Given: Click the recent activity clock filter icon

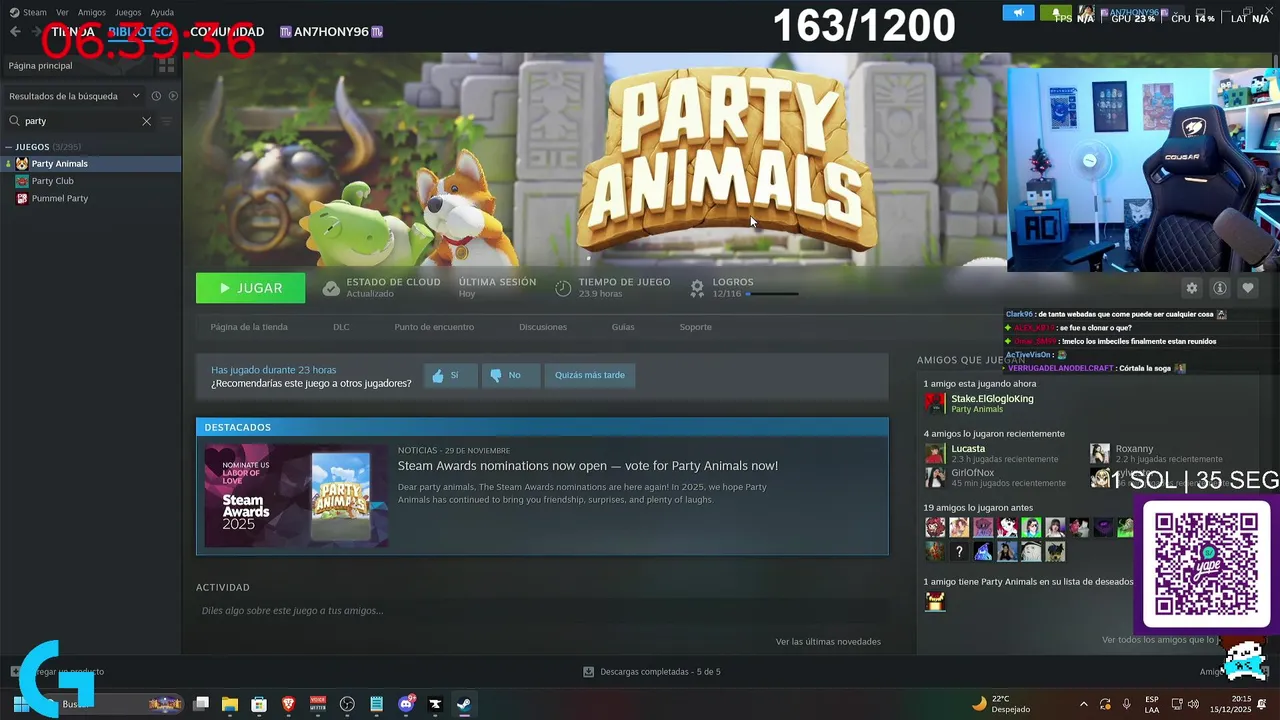Looking at the screenshot, I should click(x=156, y=96).
